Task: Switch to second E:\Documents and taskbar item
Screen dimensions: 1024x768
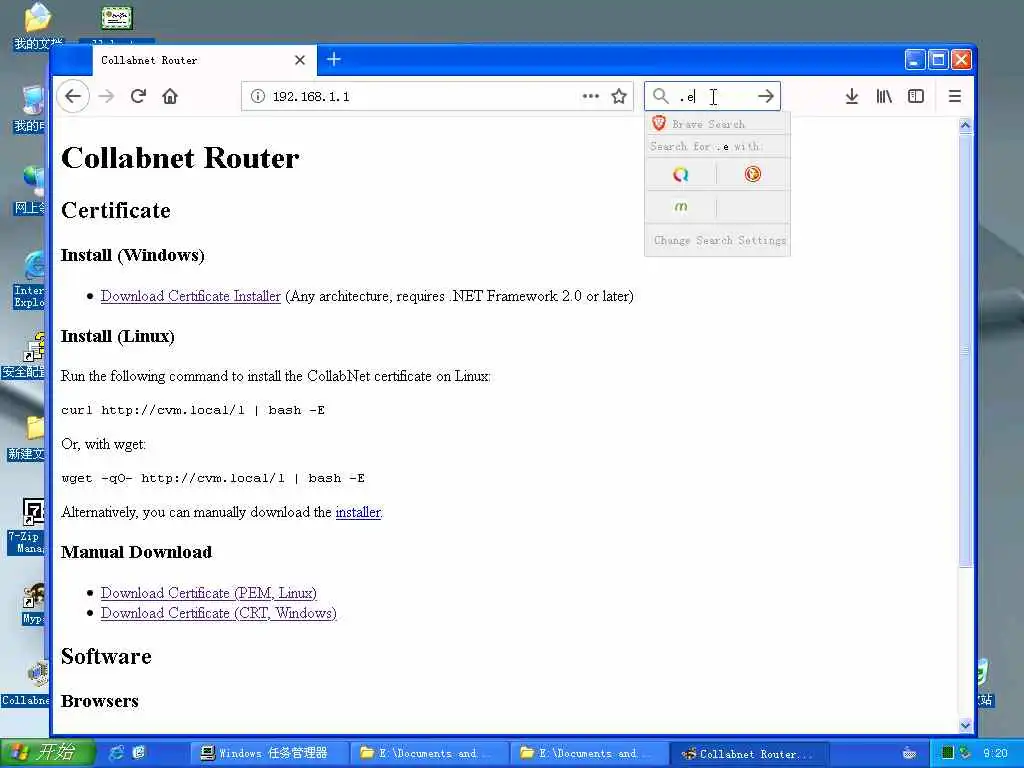Action: [x=589, y=753]
